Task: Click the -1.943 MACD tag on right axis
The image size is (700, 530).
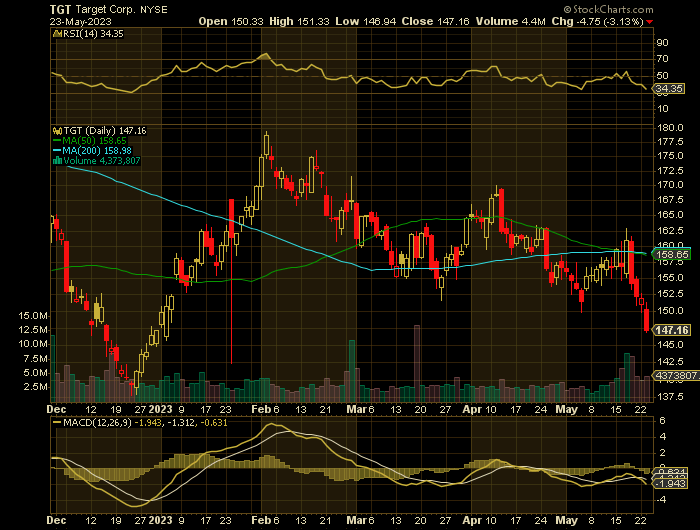Action: 671,484
